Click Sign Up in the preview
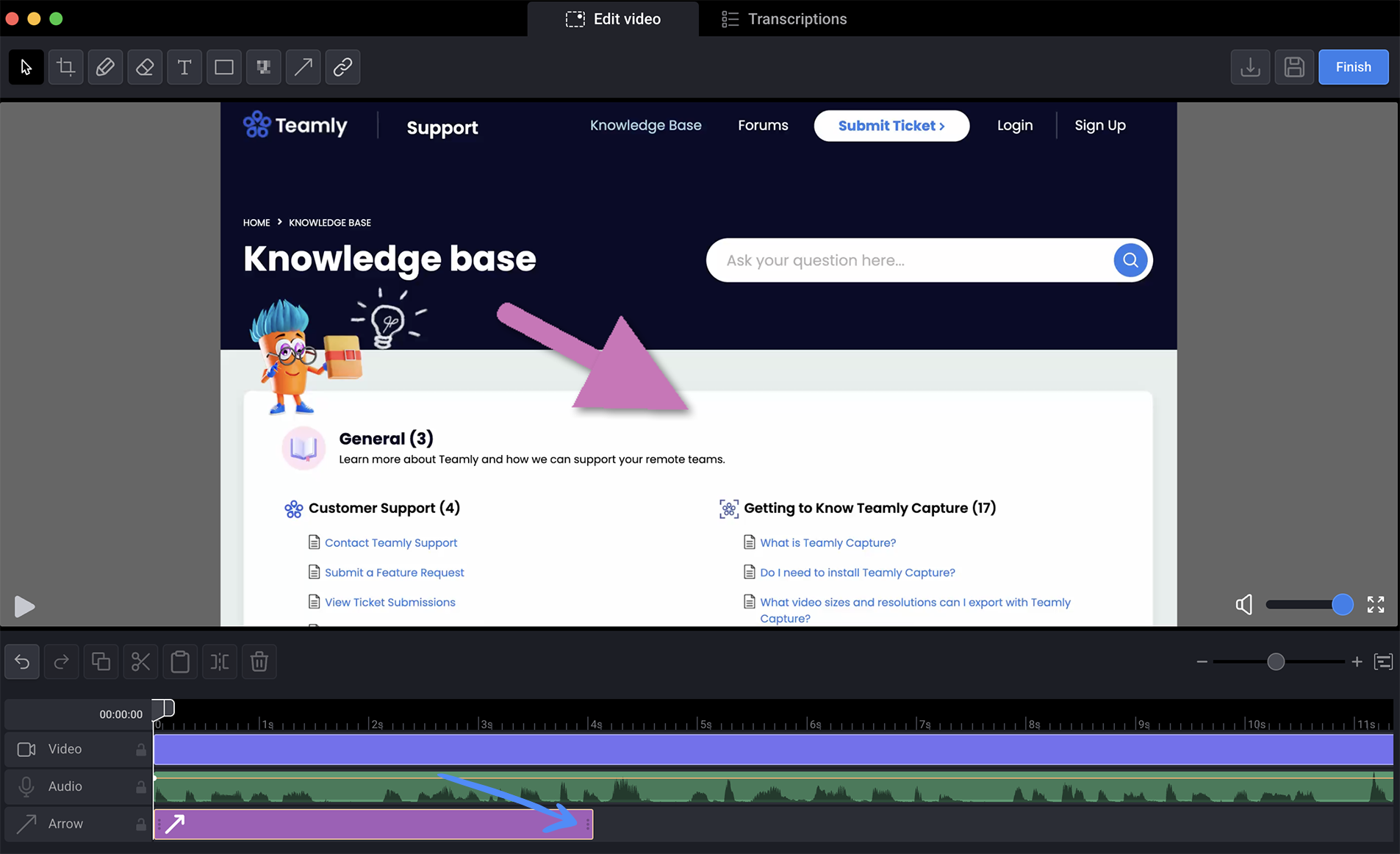Image resolution: width=1400 pixels, height=854 pixels. [x=1100, y=125]
